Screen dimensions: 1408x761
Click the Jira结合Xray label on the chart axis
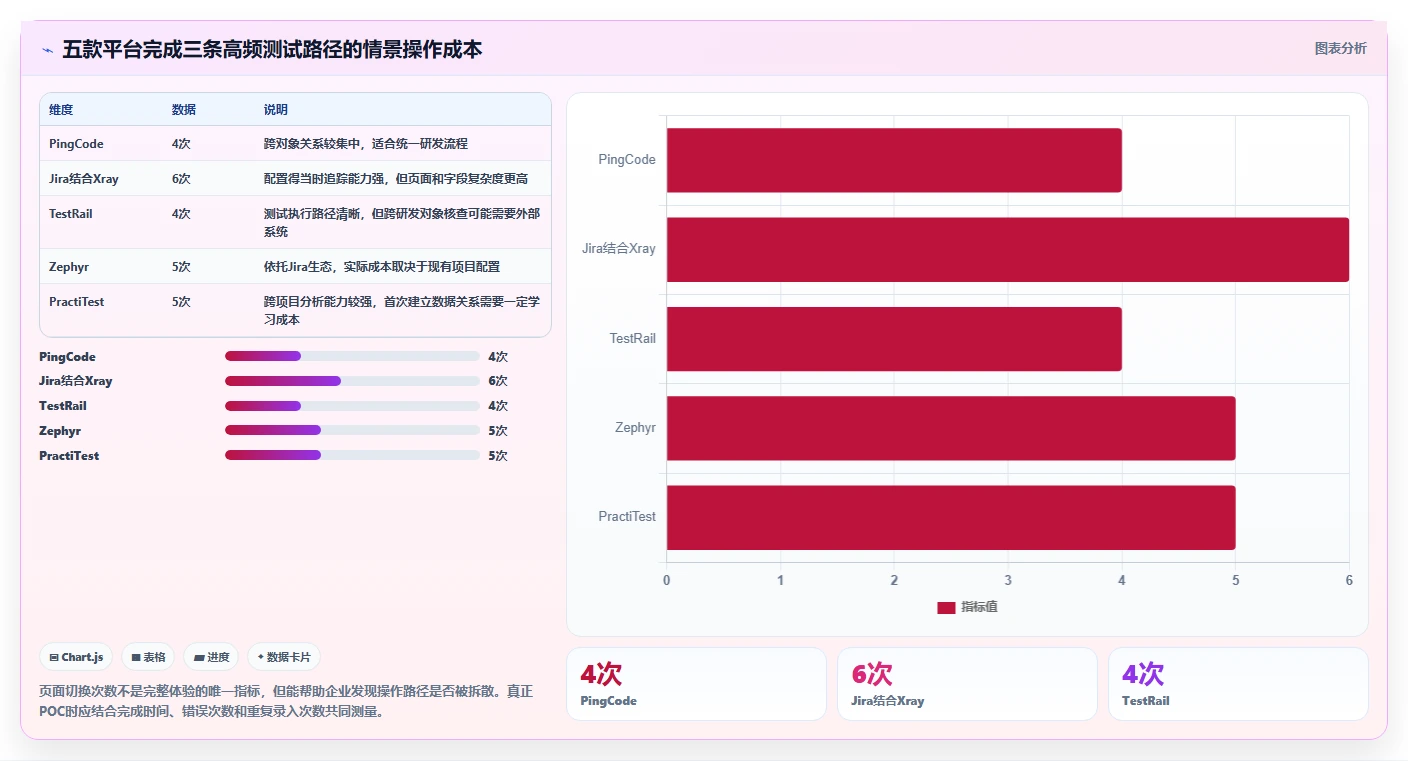click(619, 249)
